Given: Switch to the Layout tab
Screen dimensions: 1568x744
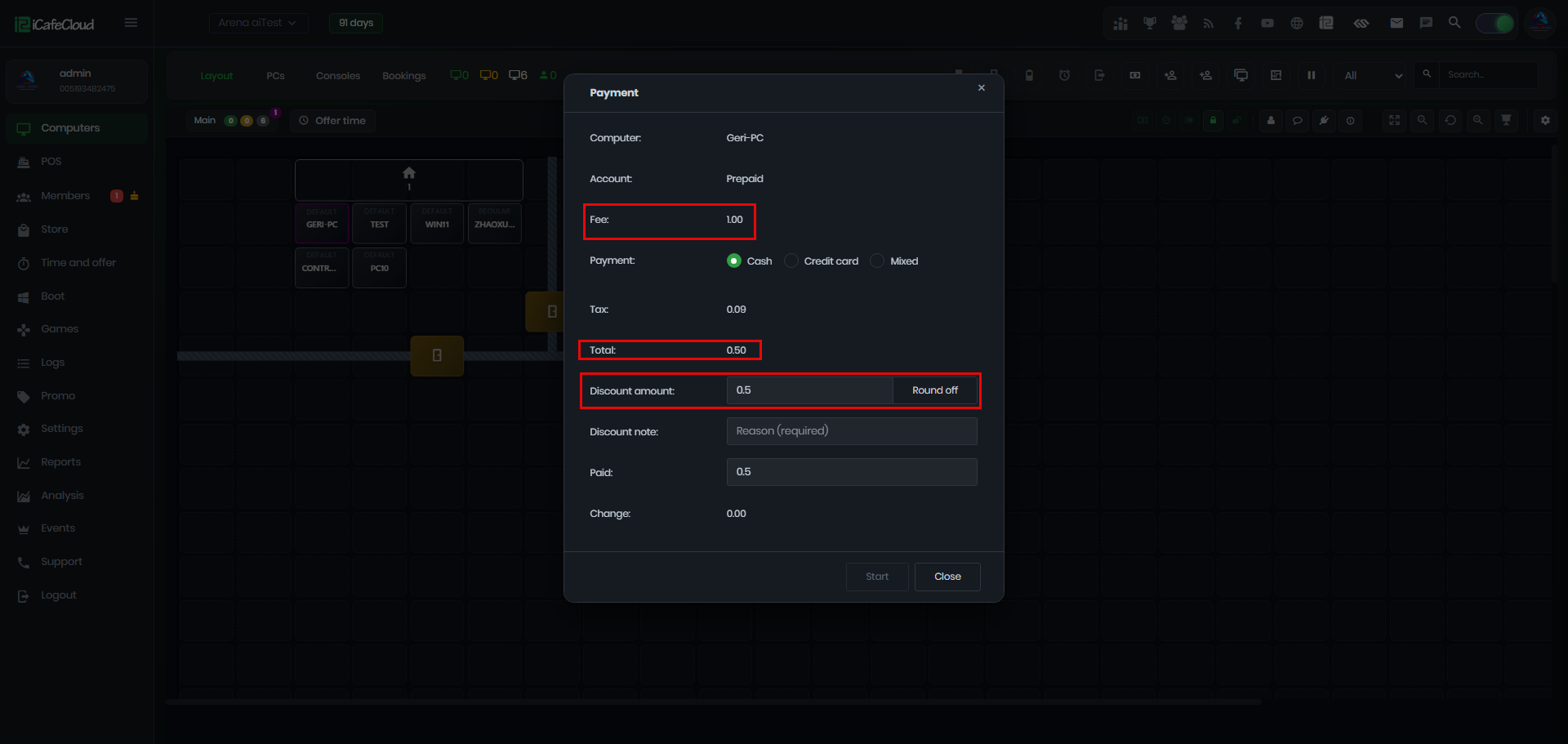Looking at the screenshot, I should 216,76.
